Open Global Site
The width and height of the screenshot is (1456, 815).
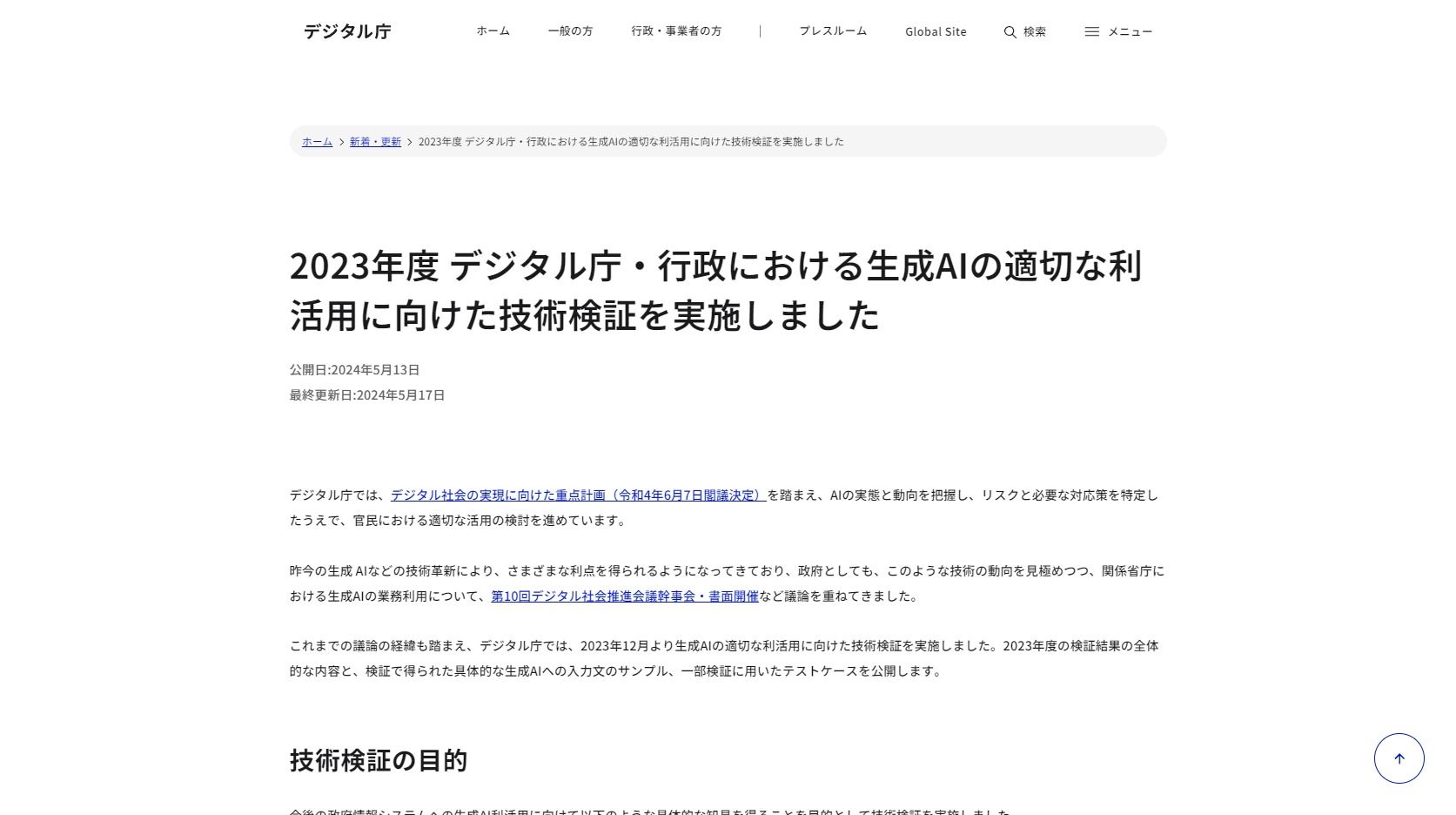coord(936,32)
